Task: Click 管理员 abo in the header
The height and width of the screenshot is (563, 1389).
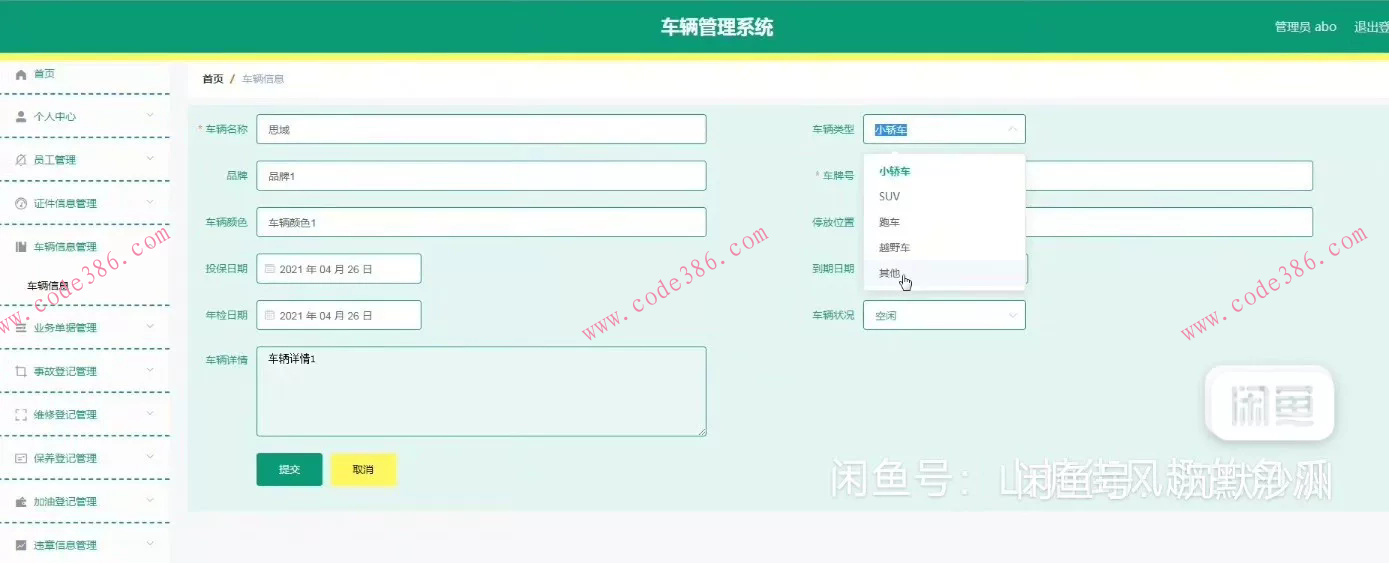Action: pyautogui.click(x=1305, y=27)
